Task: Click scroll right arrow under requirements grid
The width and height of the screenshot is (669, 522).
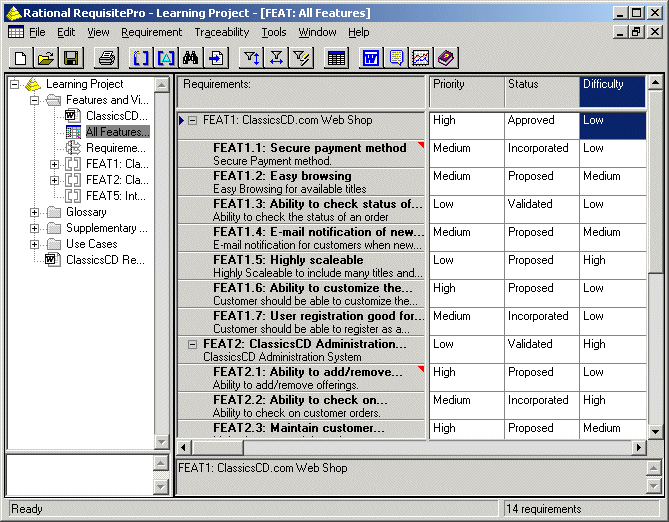Action: point(639,448)
